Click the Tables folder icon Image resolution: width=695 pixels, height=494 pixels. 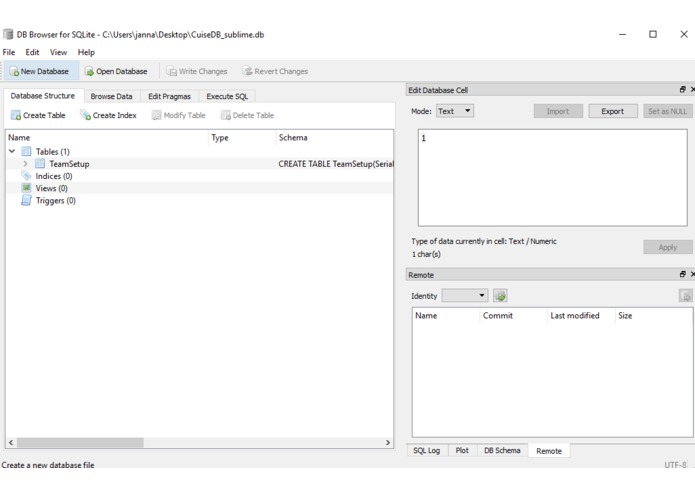26,152
